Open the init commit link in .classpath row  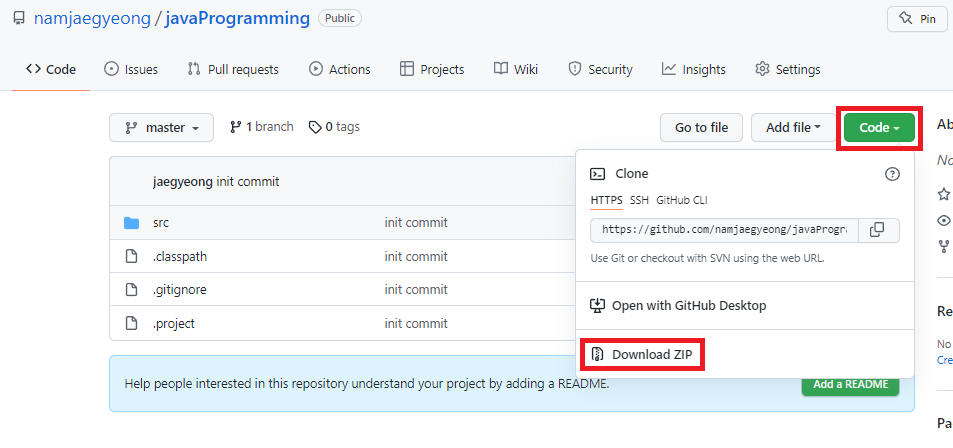(416, 257)
